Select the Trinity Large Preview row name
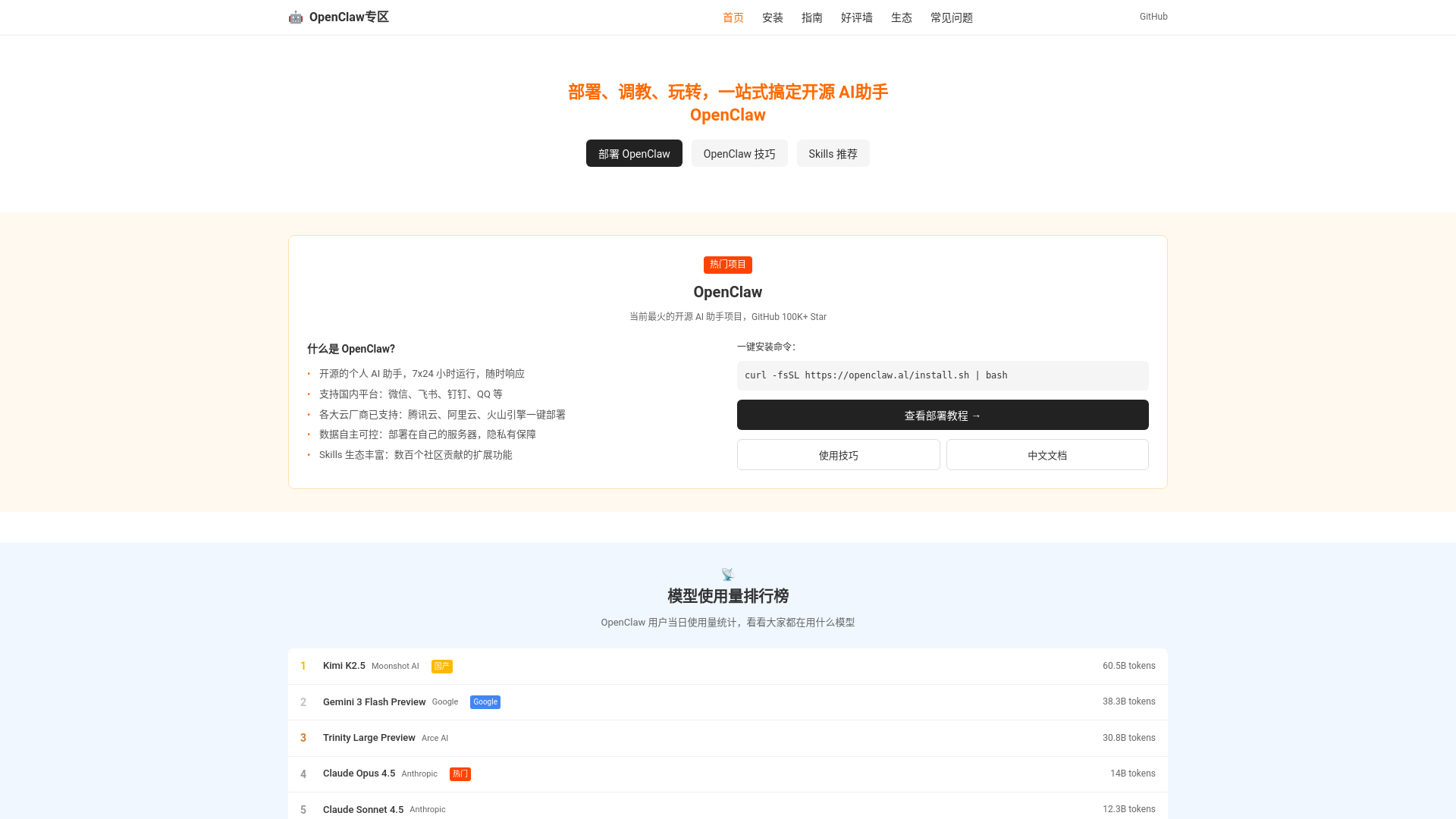1456x819 pixels. coord(369,738)
